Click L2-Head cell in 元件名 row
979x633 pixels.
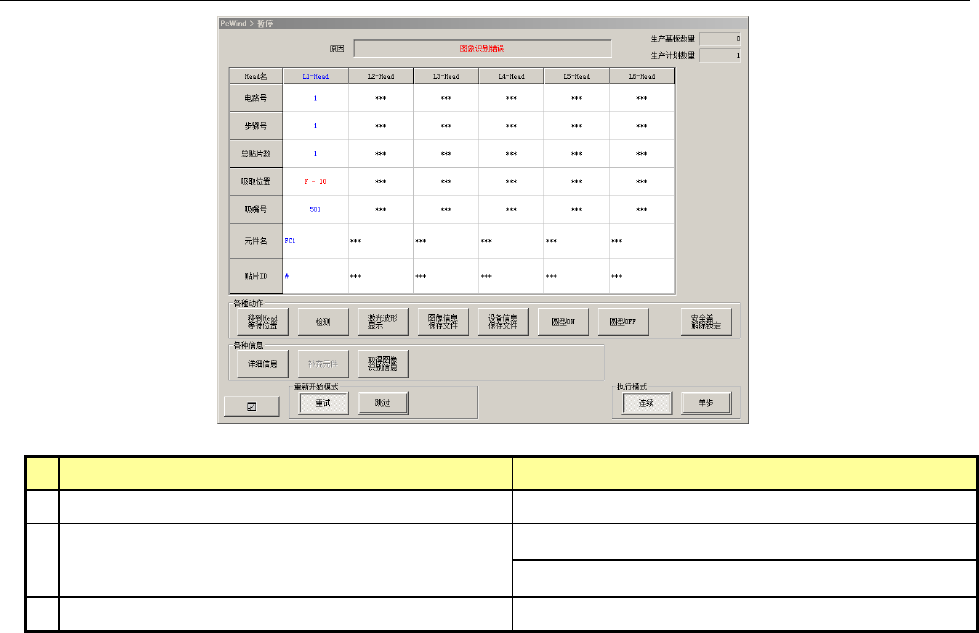(x=381, y=241)
